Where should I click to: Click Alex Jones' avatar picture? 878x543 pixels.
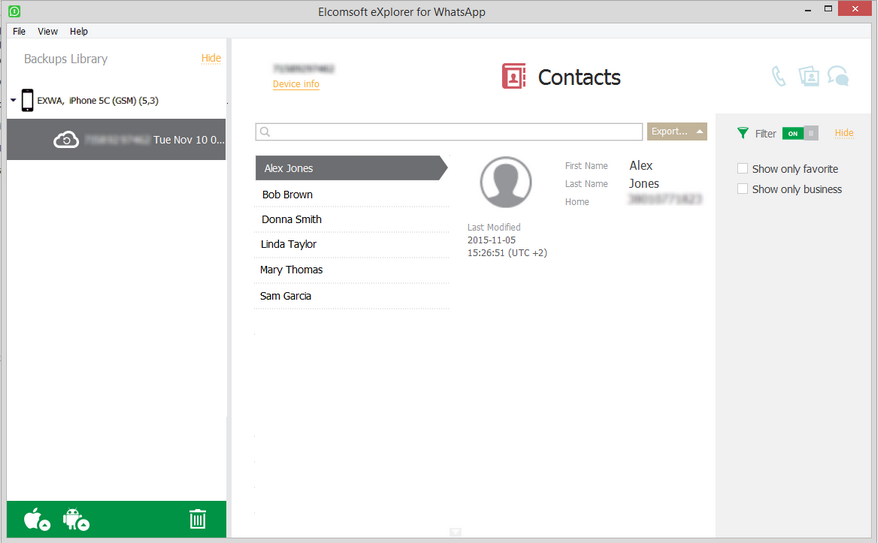pos(506,182)
